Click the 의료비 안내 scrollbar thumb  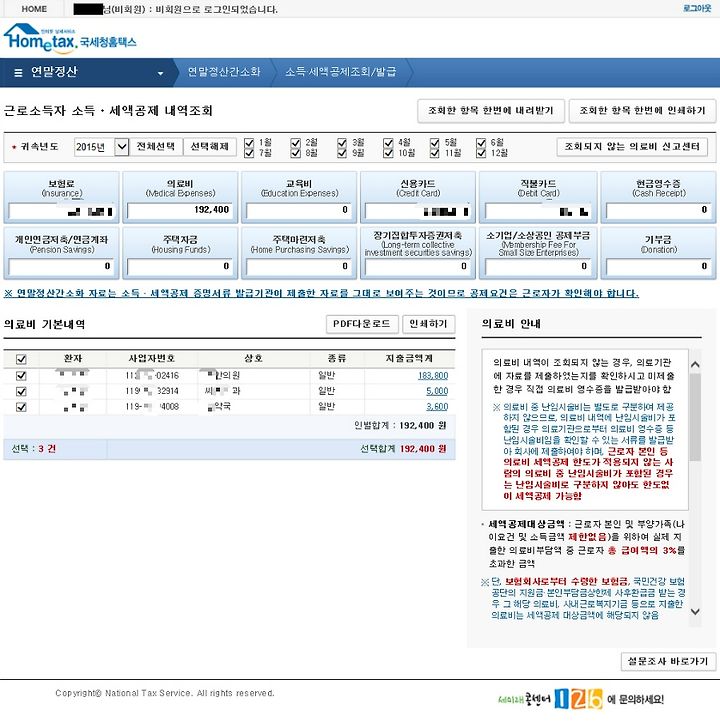695,417
